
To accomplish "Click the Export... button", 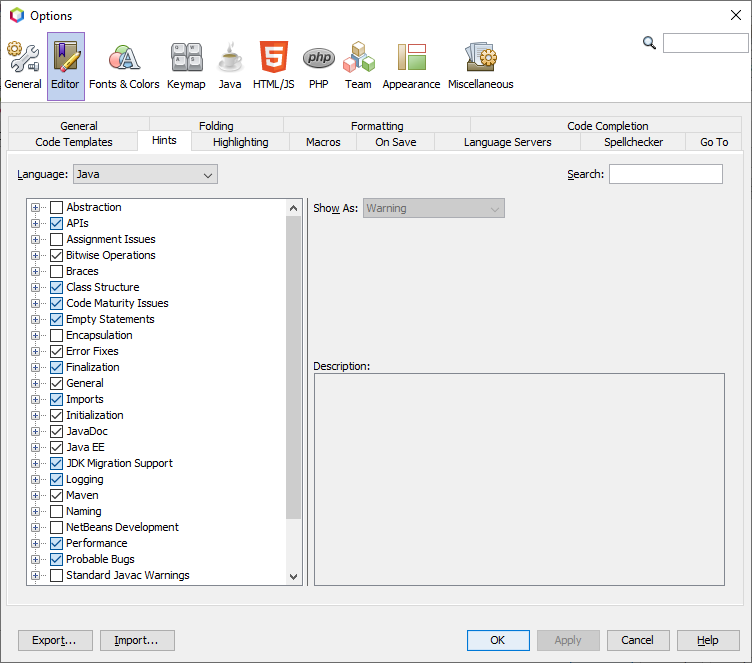I will pos(55,640).
